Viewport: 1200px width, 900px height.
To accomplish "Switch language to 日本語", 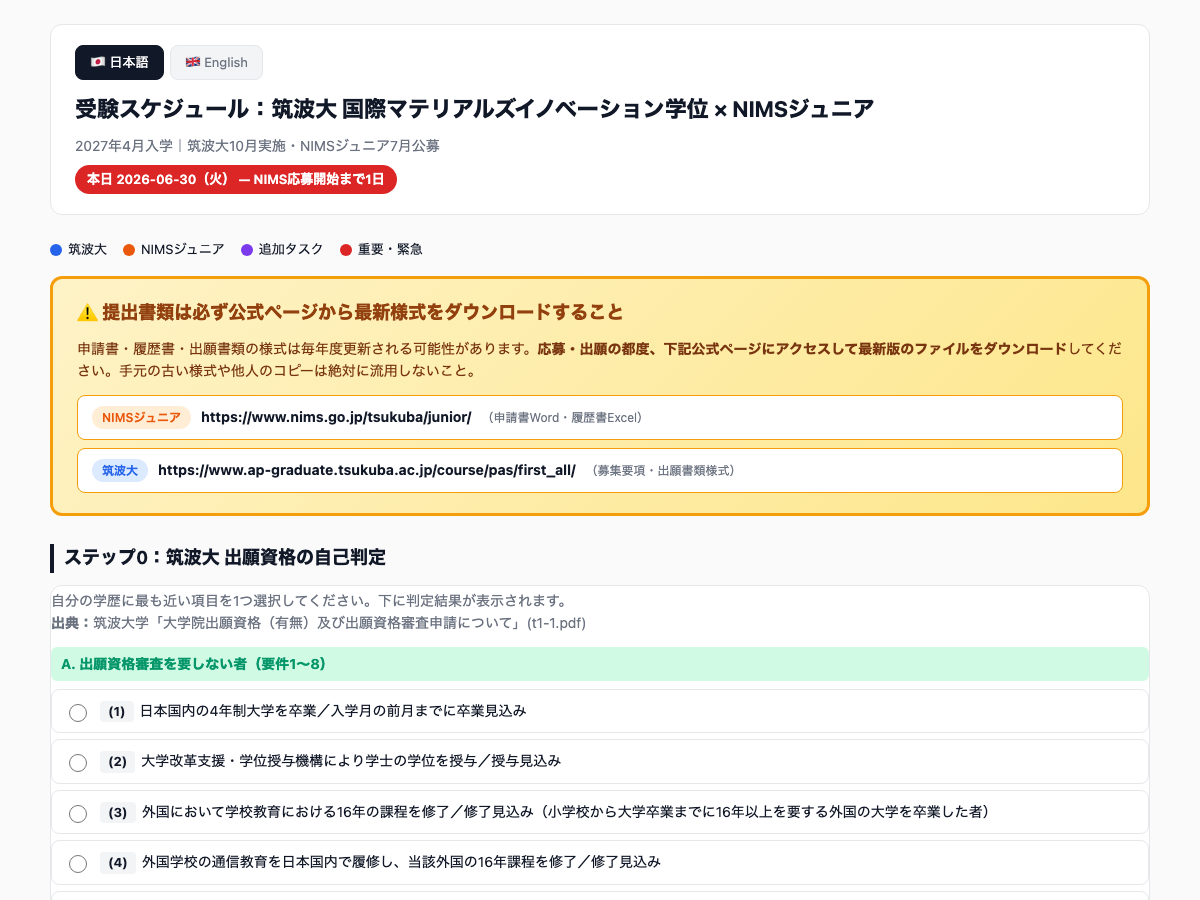I will click(x=119, y=62).
